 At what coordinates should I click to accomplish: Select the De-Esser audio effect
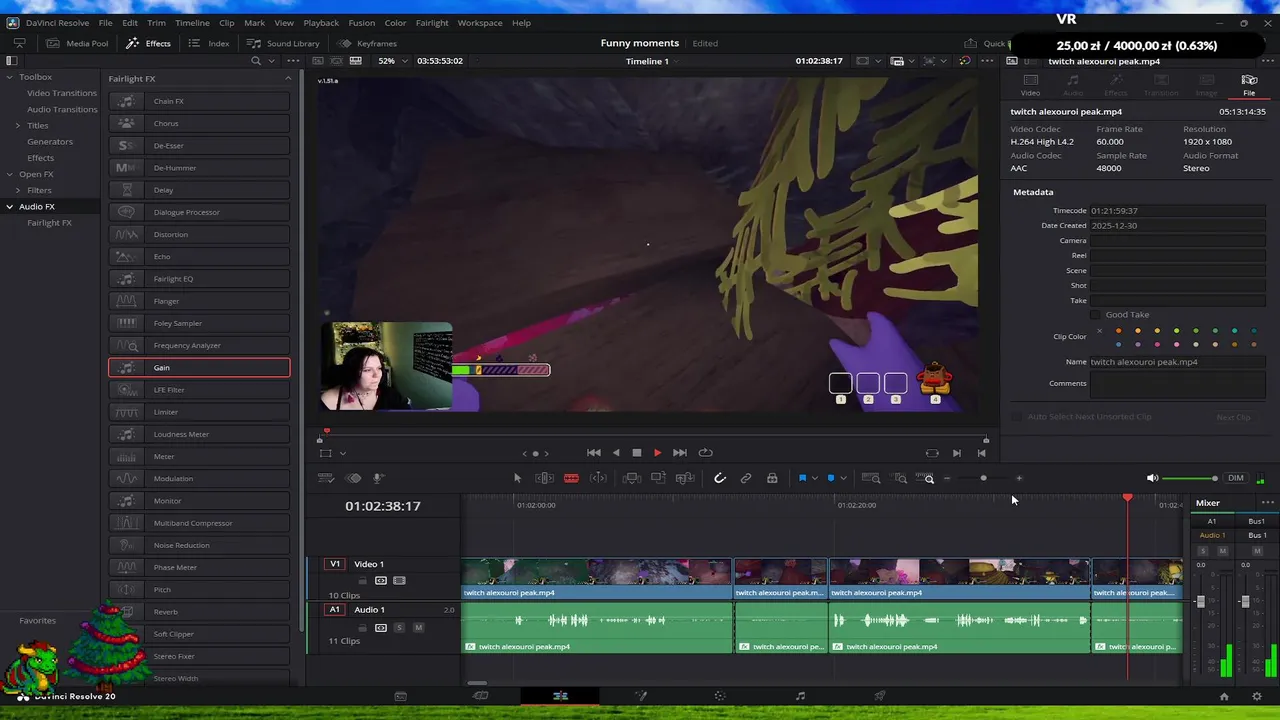point(199,146)
